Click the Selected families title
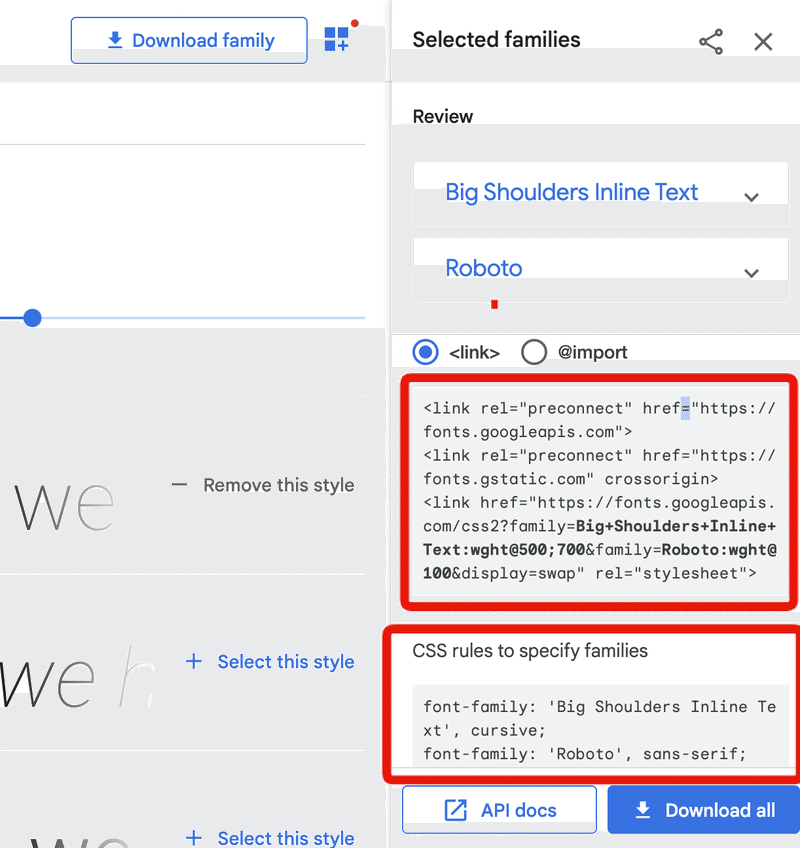Screen dimensions: 800x848 pos(496,39)
